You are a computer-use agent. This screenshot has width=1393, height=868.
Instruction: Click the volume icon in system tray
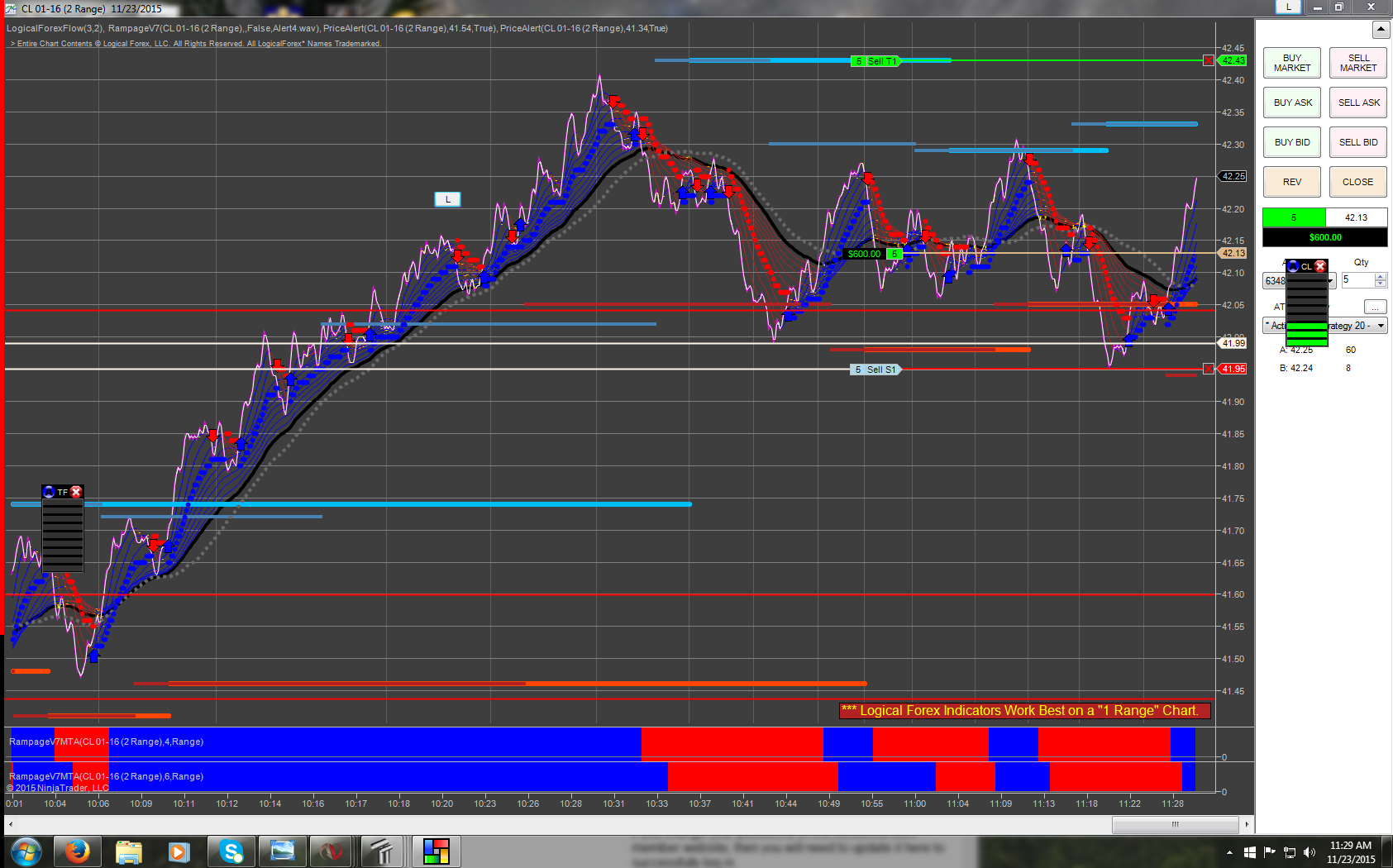(x=1310, y=852)
